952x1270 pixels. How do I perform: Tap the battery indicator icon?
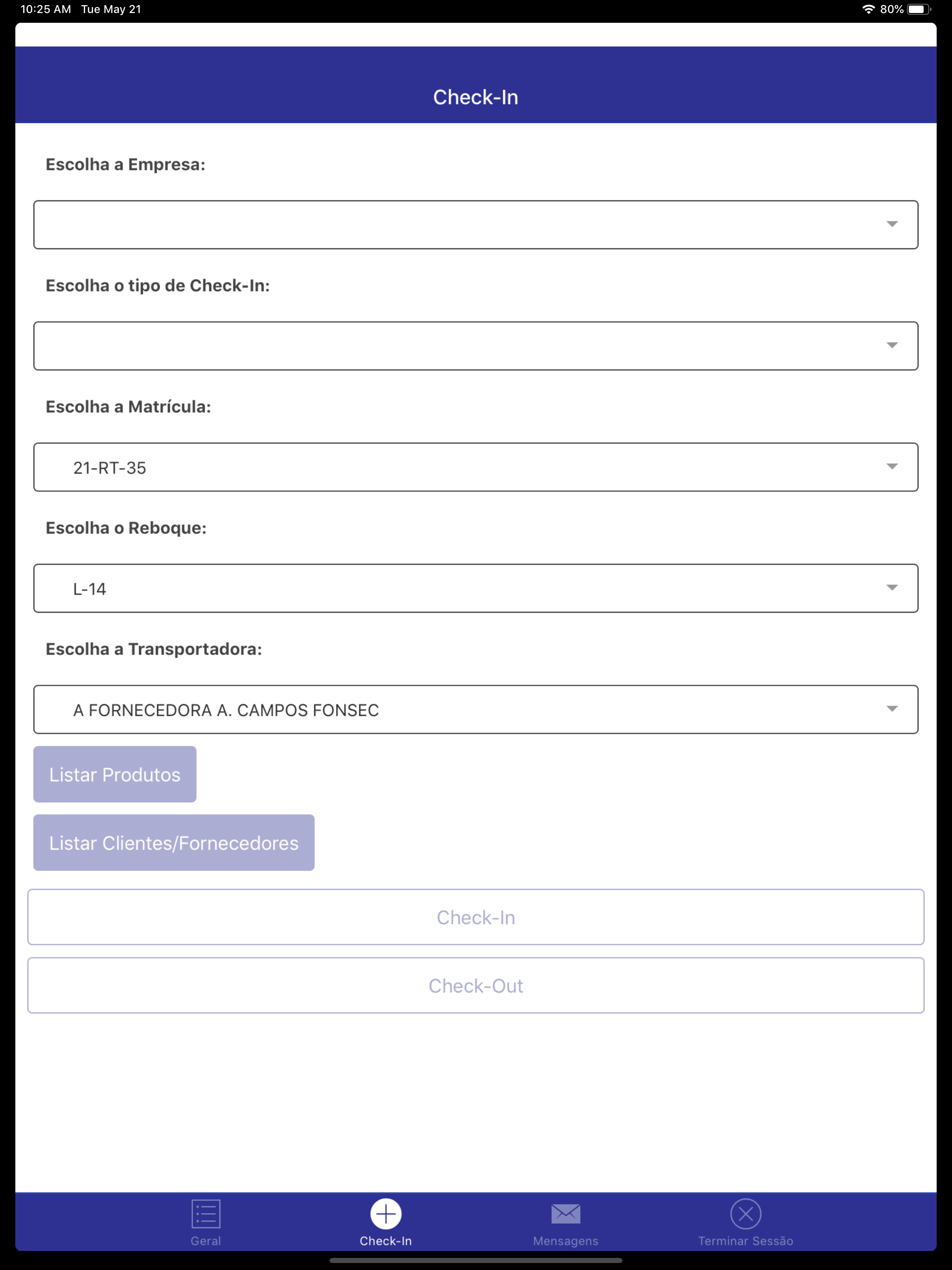[919, 9]
